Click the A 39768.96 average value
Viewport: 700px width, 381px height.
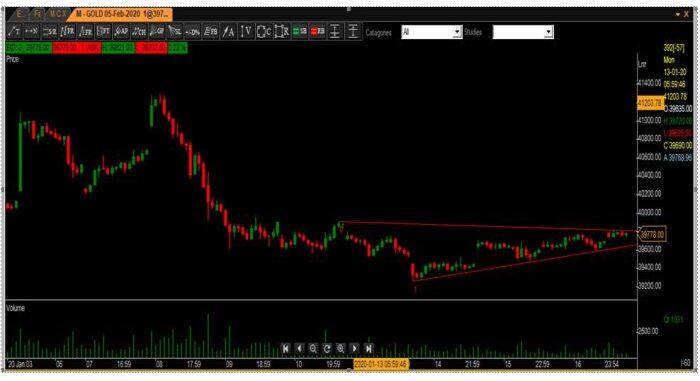coord(677,158)
